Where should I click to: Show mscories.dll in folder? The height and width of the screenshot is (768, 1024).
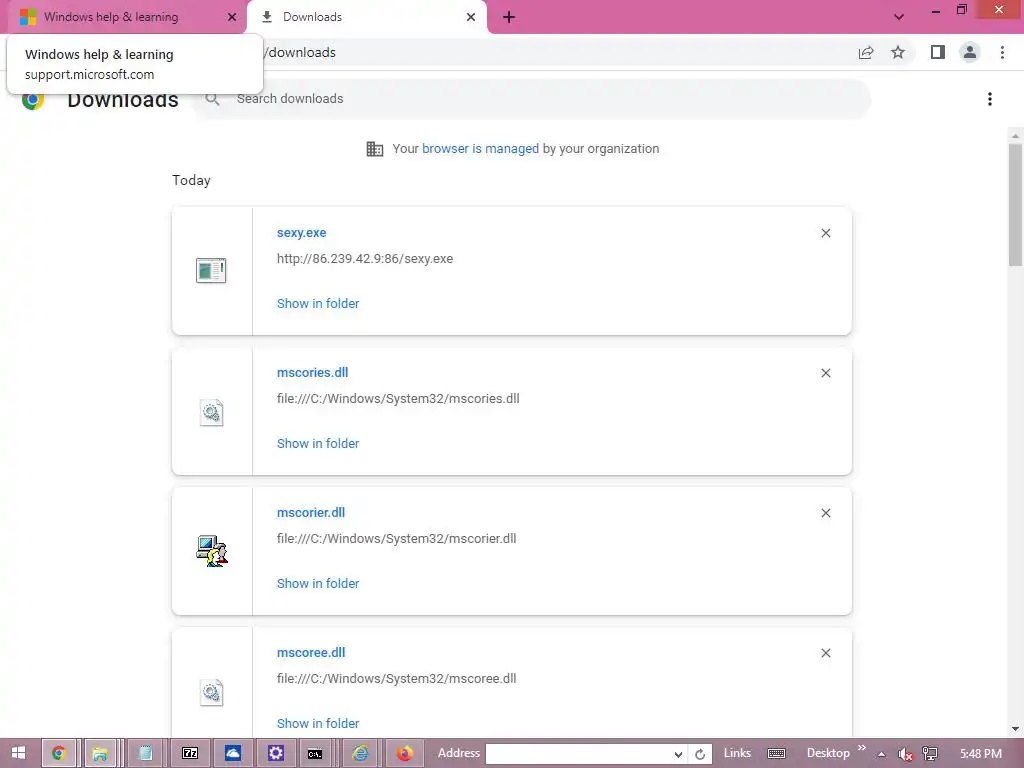click(x=317, y=443)
